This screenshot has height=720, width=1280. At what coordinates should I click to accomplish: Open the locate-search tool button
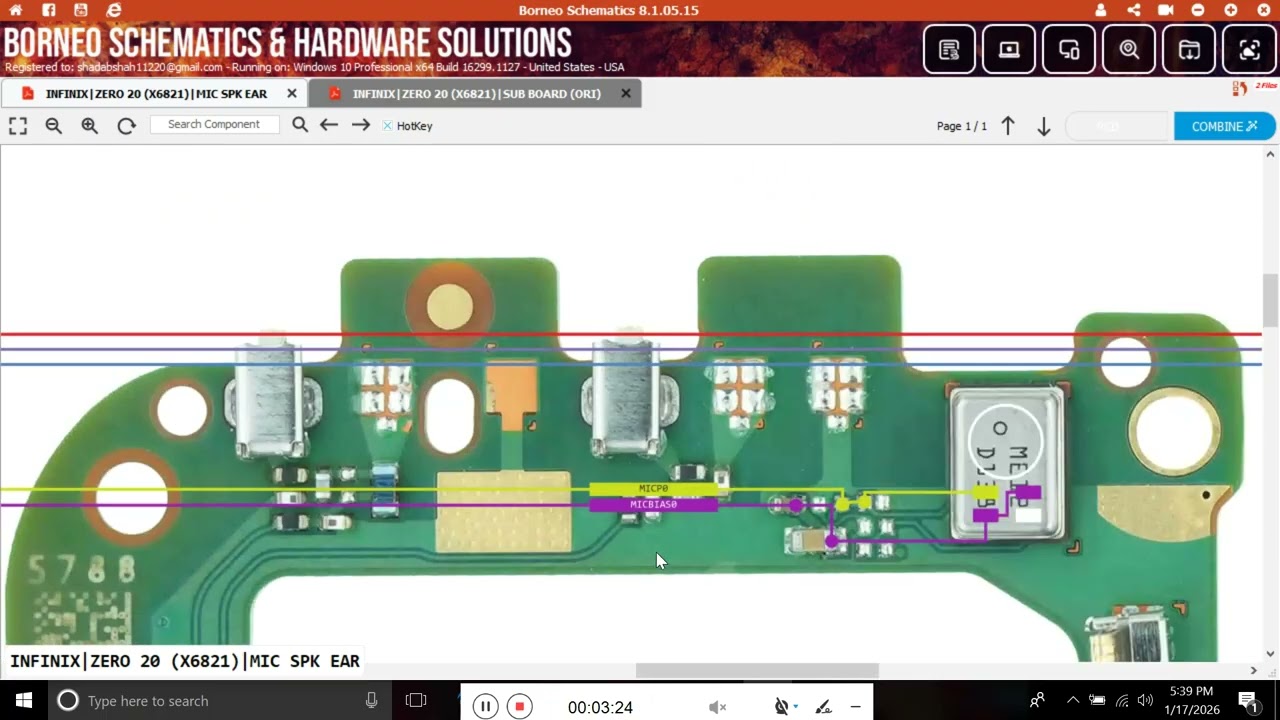point(1129,49)
